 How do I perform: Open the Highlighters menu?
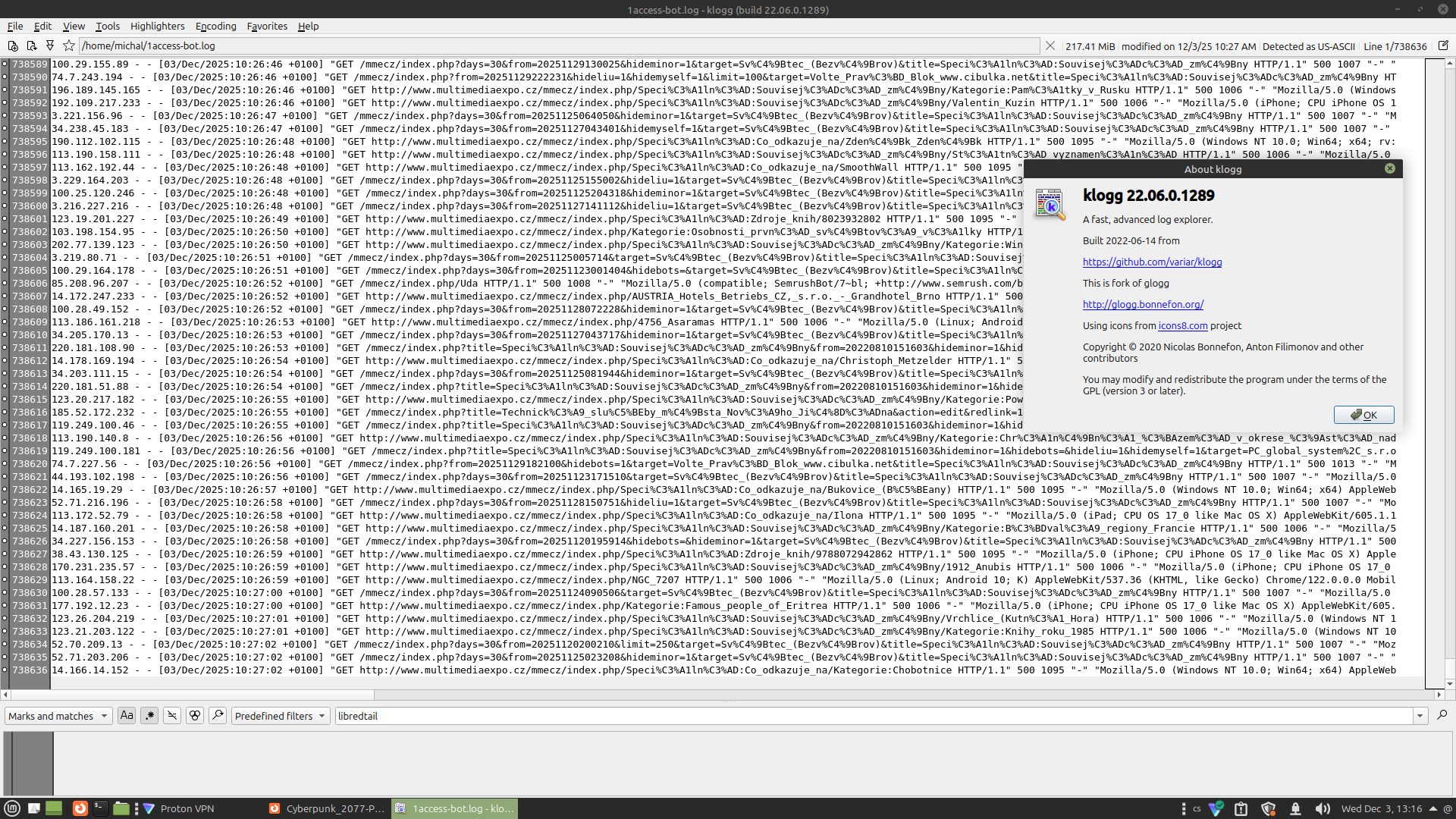[x=157, y=26]
